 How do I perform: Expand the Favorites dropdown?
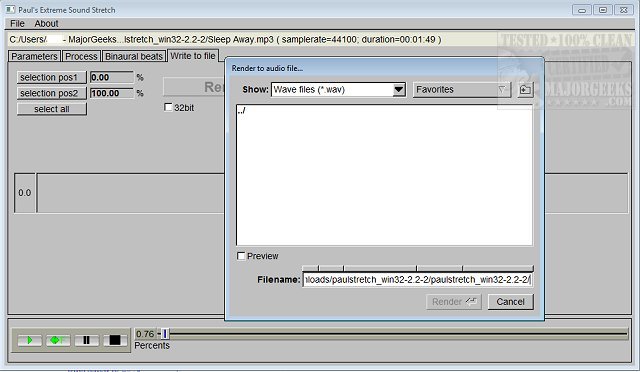(462, 89)
